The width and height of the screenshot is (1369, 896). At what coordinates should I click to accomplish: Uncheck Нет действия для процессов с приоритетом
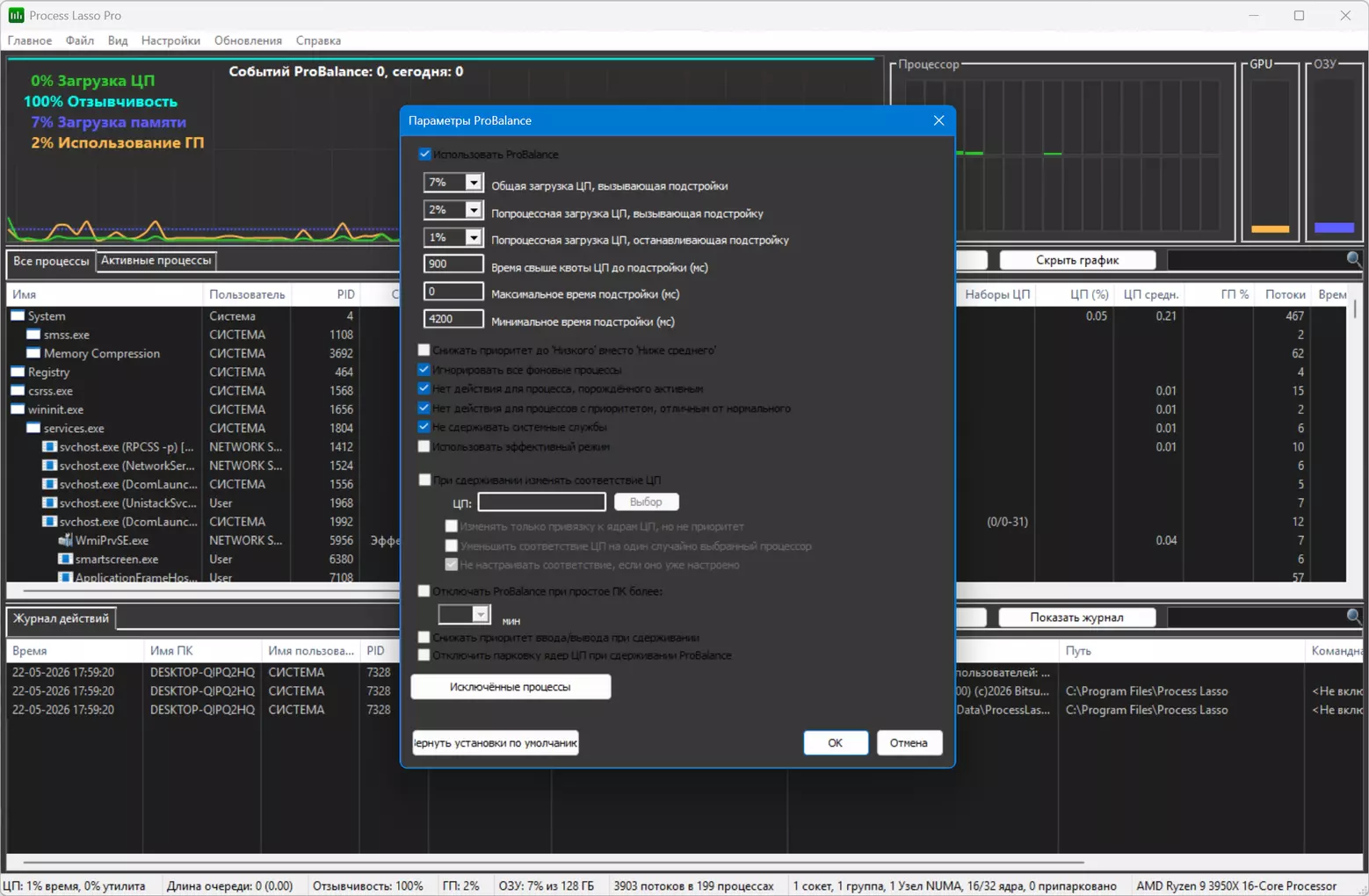[x=424, y=408]
